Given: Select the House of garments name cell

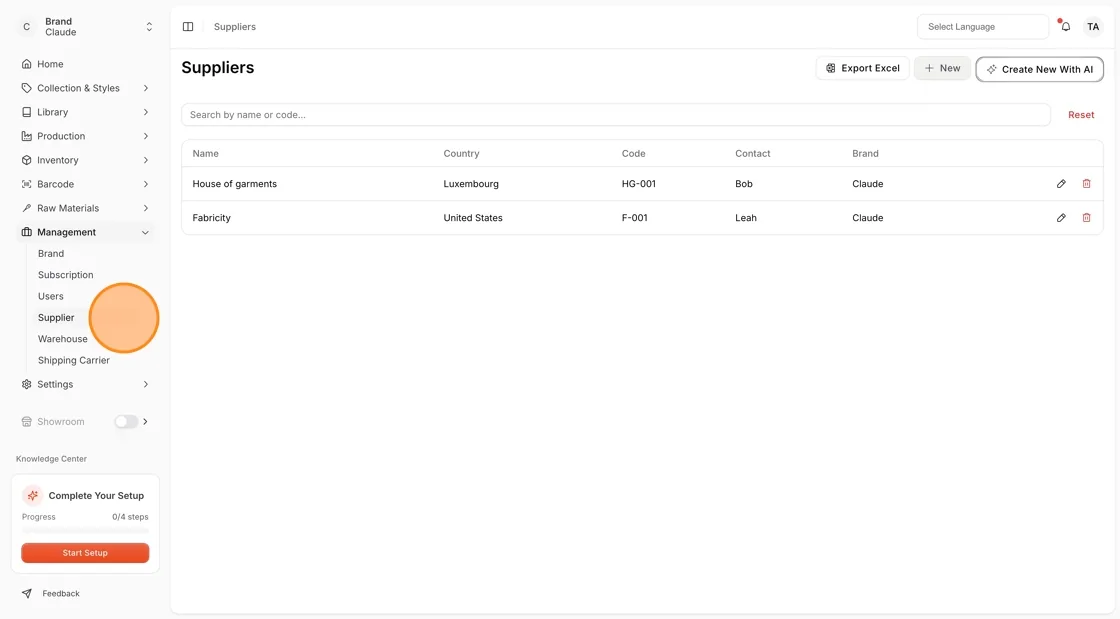Looking at the screenshot, I should click(234, 183).
